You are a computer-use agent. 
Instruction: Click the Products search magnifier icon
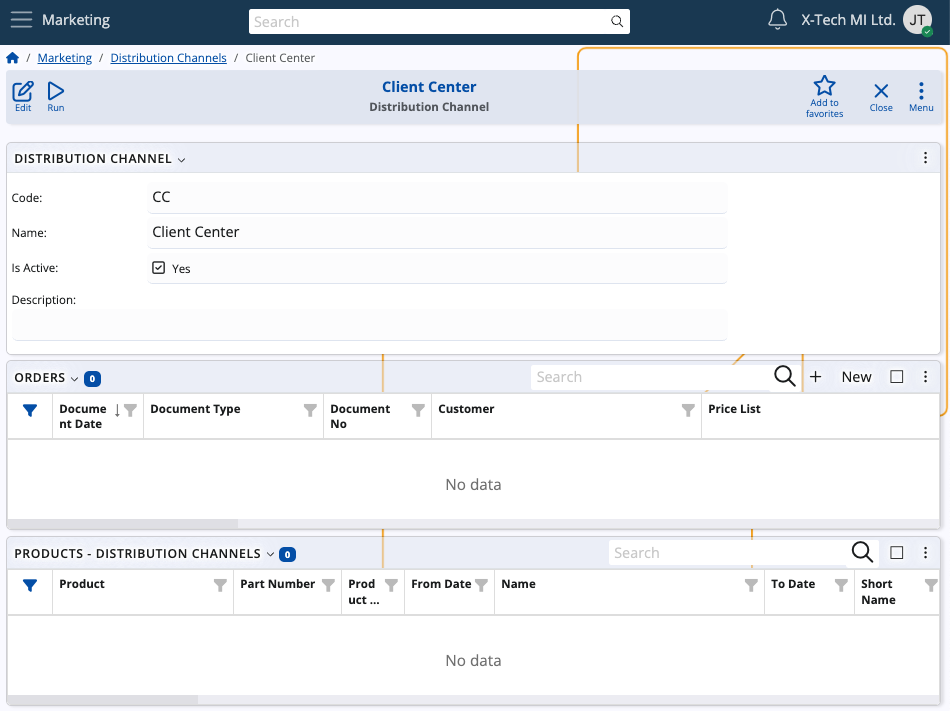coord(862,552)
